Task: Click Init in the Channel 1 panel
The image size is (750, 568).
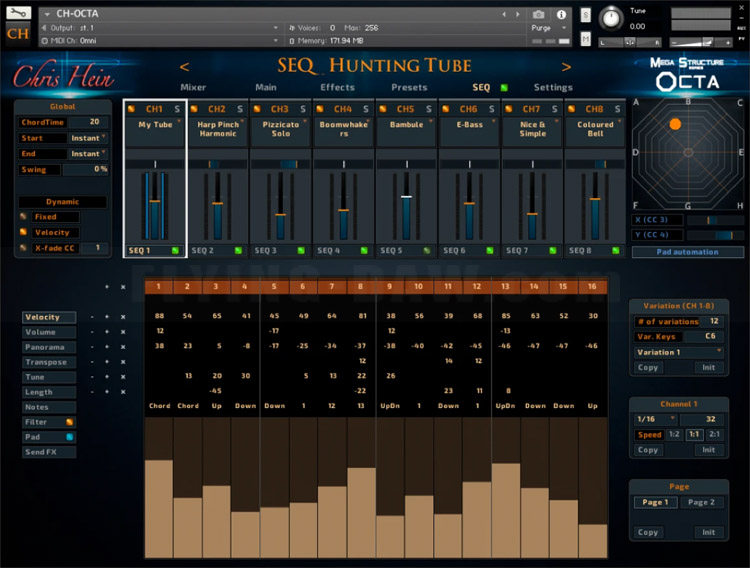Action: point(708,450)
